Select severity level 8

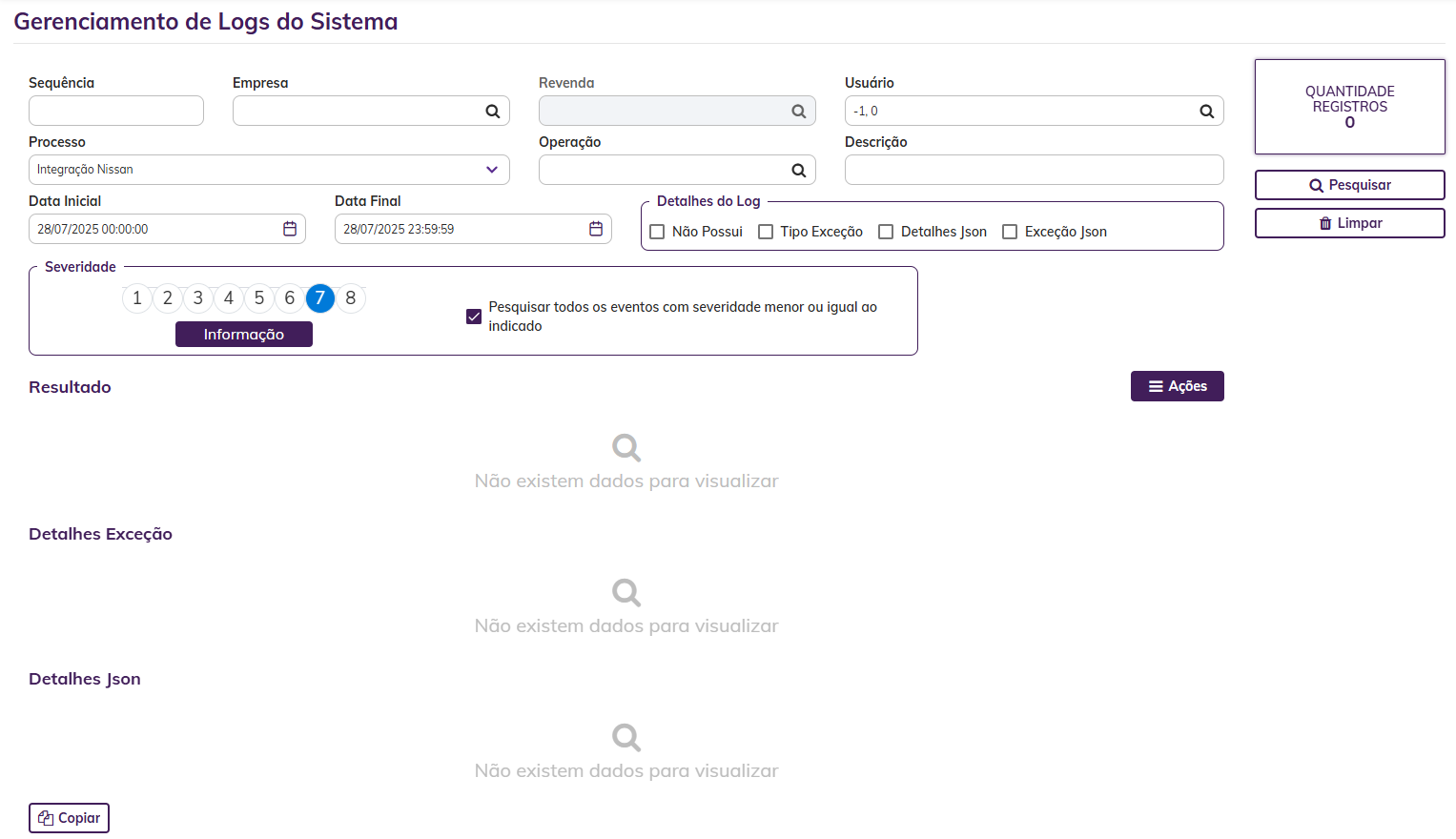click(351, 298)
